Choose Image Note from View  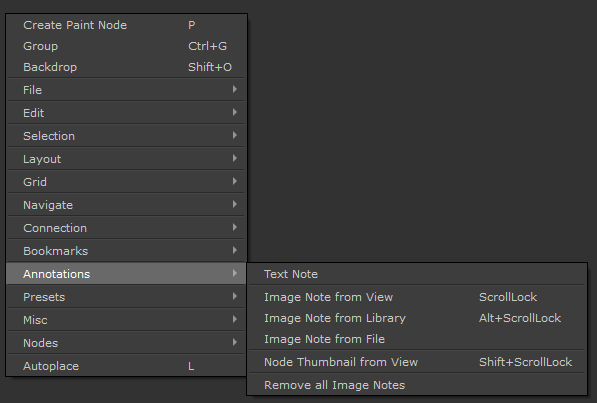(417, 297)
